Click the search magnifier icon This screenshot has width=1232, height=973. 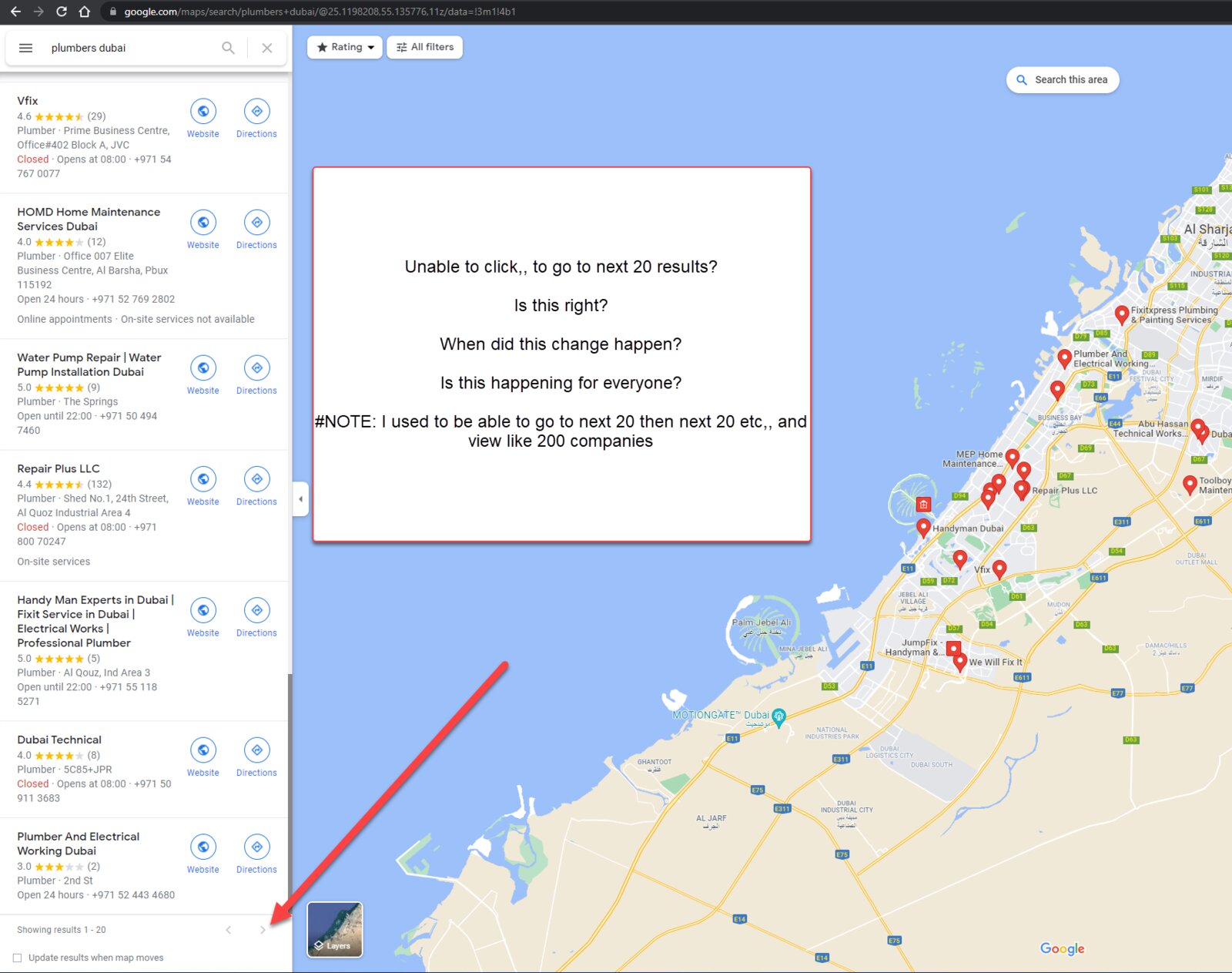click(x=228, y=48)
